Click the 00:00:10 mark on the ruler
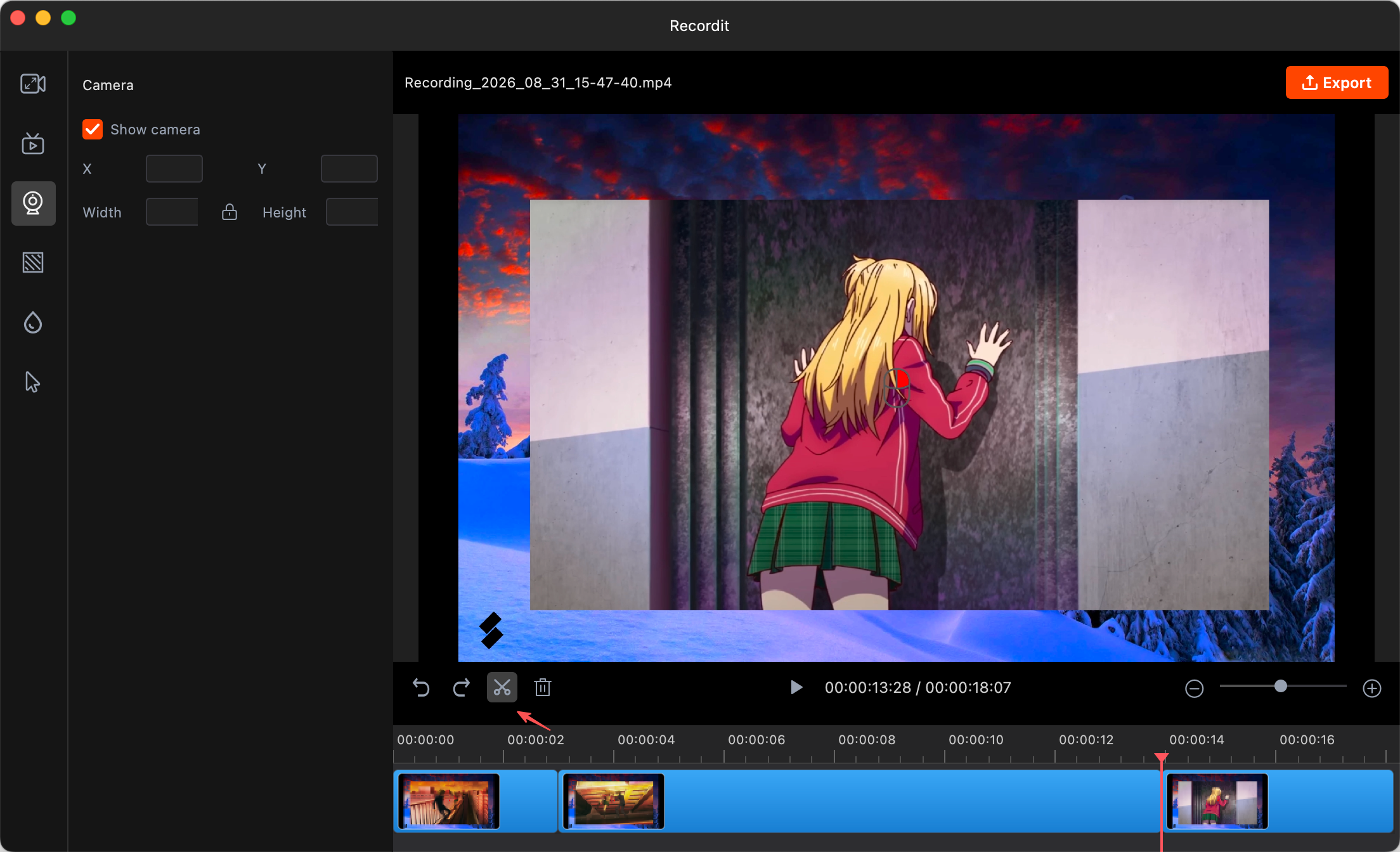Viewport: 1400px width, 852px height. pos(976,740)
